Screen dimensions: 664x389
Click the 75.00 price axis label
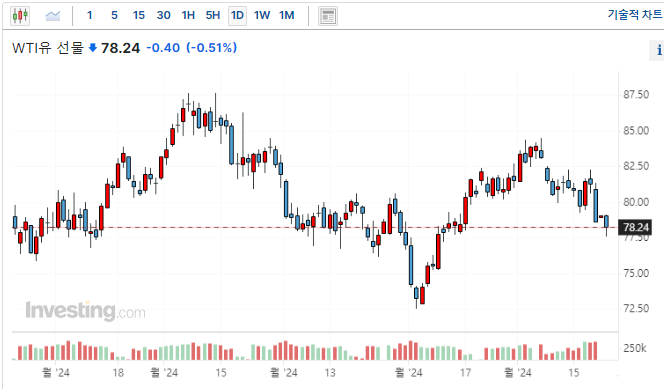(636, 273)
